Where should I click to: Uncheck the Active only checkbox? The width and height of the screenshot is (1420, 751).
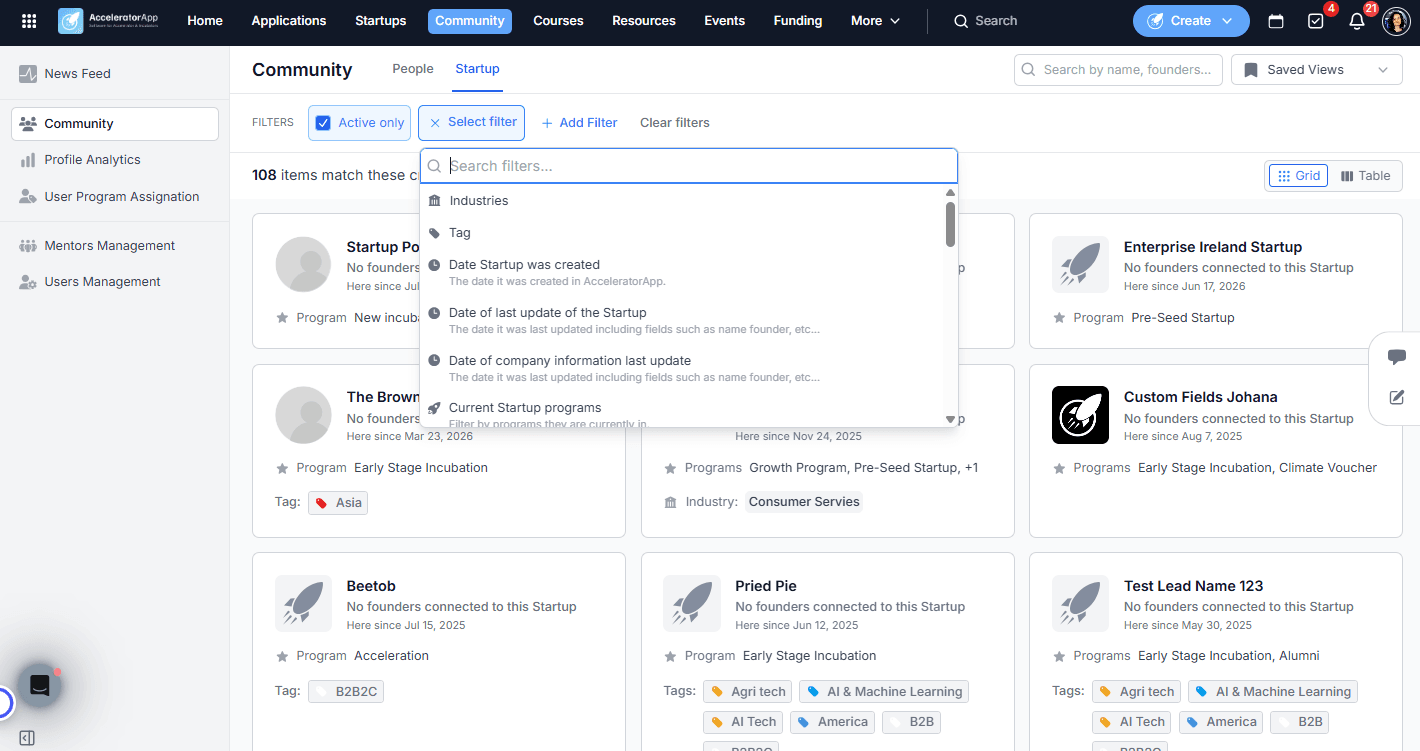tap(323, 123)
